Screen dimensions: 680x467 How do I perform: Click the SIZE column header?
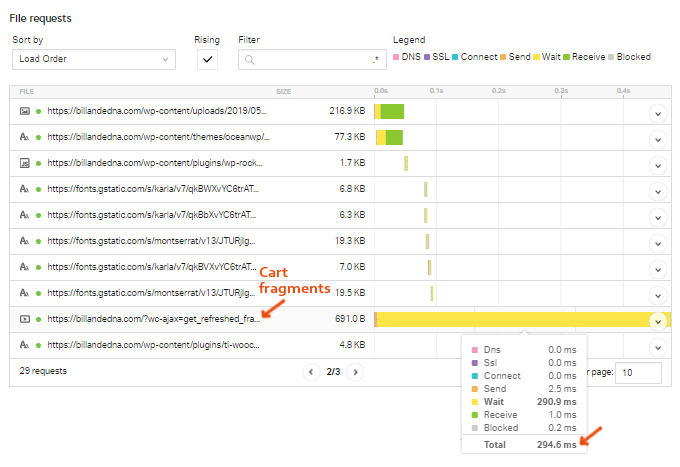284,91
